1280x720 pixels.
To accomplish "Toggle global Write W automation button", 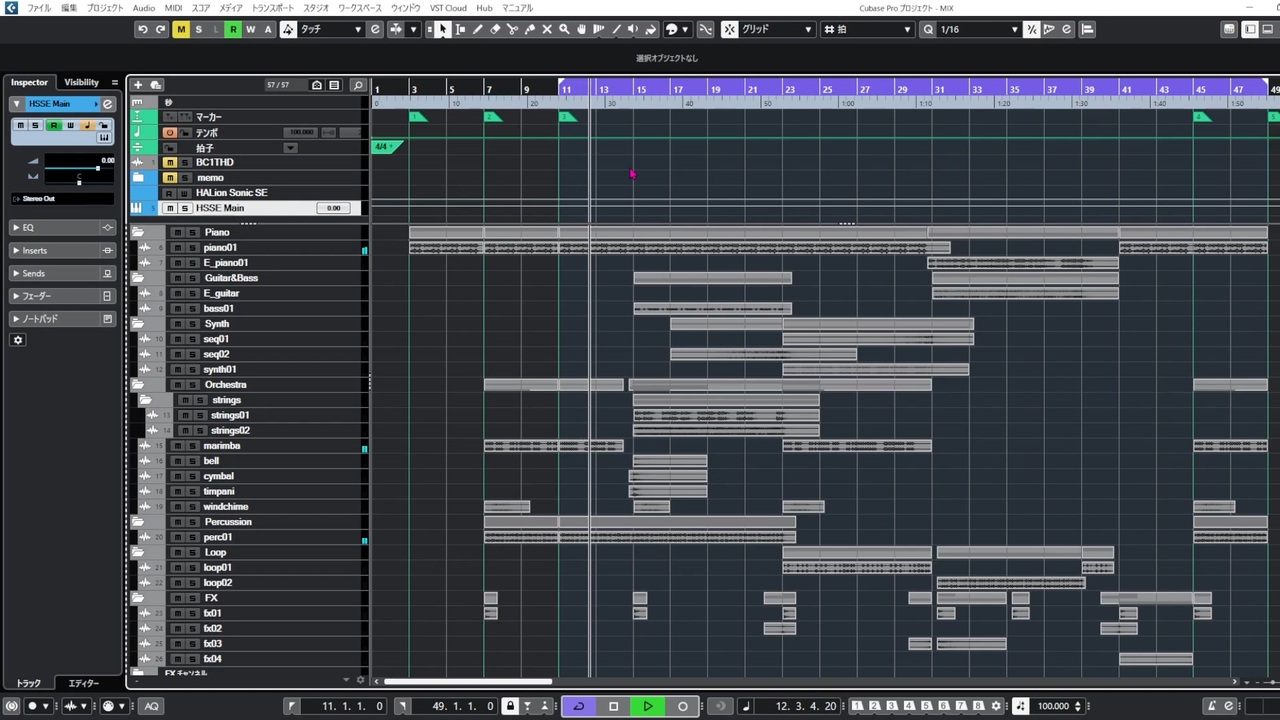I will click(250, 30).
